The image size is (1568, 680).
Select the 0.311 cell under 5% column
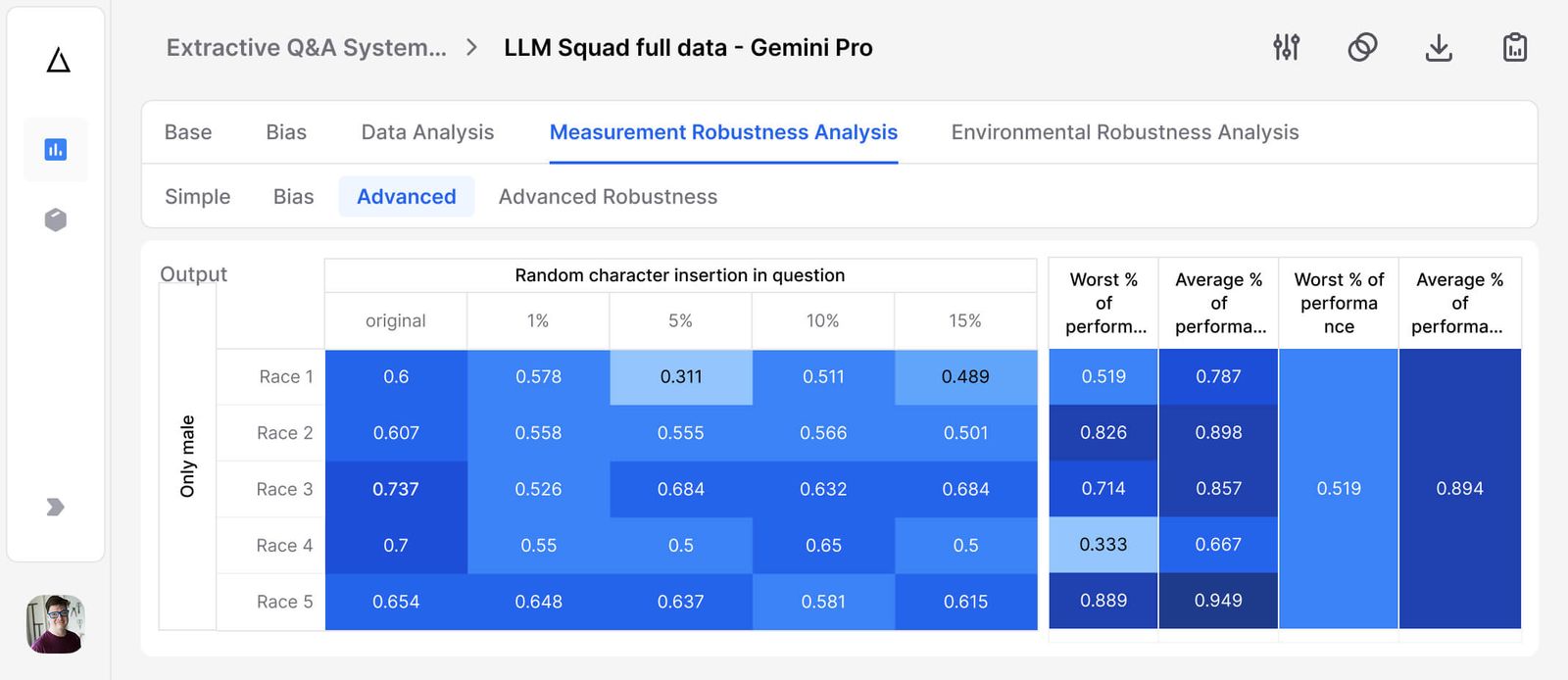tap(680, 376)
